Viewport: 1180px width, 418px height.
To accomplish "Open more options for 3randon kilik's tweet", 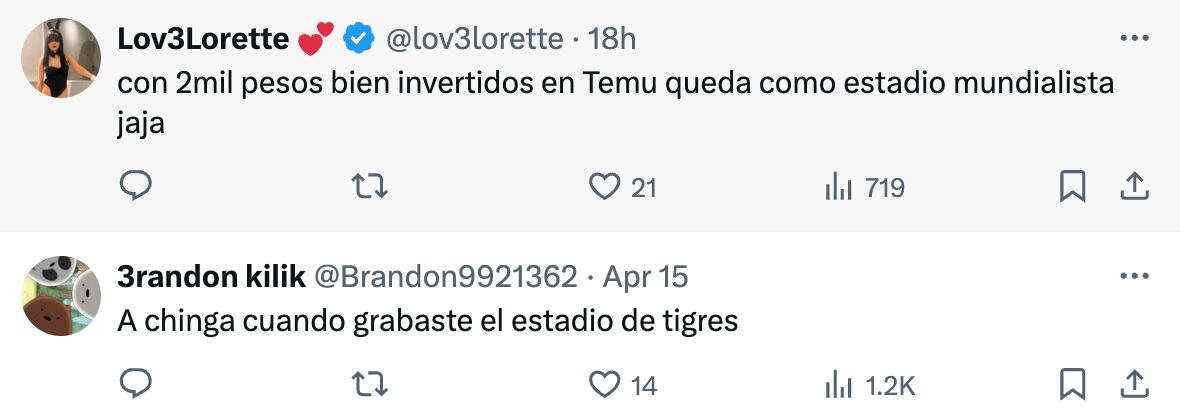I will (1134, 275).
